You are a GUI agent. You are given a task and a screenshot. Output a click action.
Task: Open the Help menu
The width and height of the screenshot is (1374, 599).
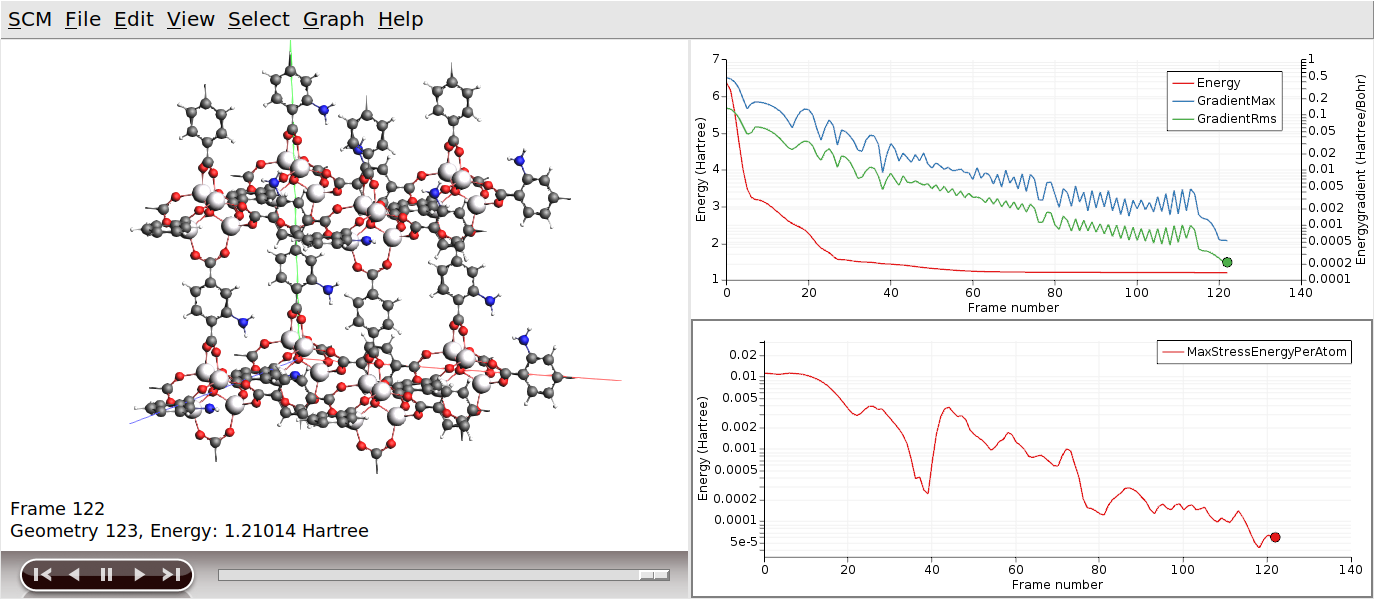click(x=400, y=19)
